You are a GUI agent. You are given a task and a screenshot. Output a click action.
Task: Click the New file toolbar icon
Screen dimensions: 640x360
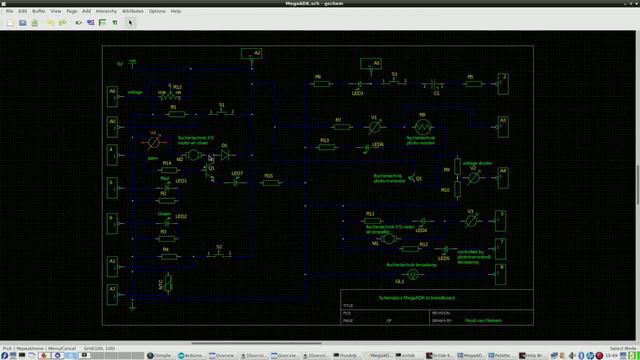(11, 23)
